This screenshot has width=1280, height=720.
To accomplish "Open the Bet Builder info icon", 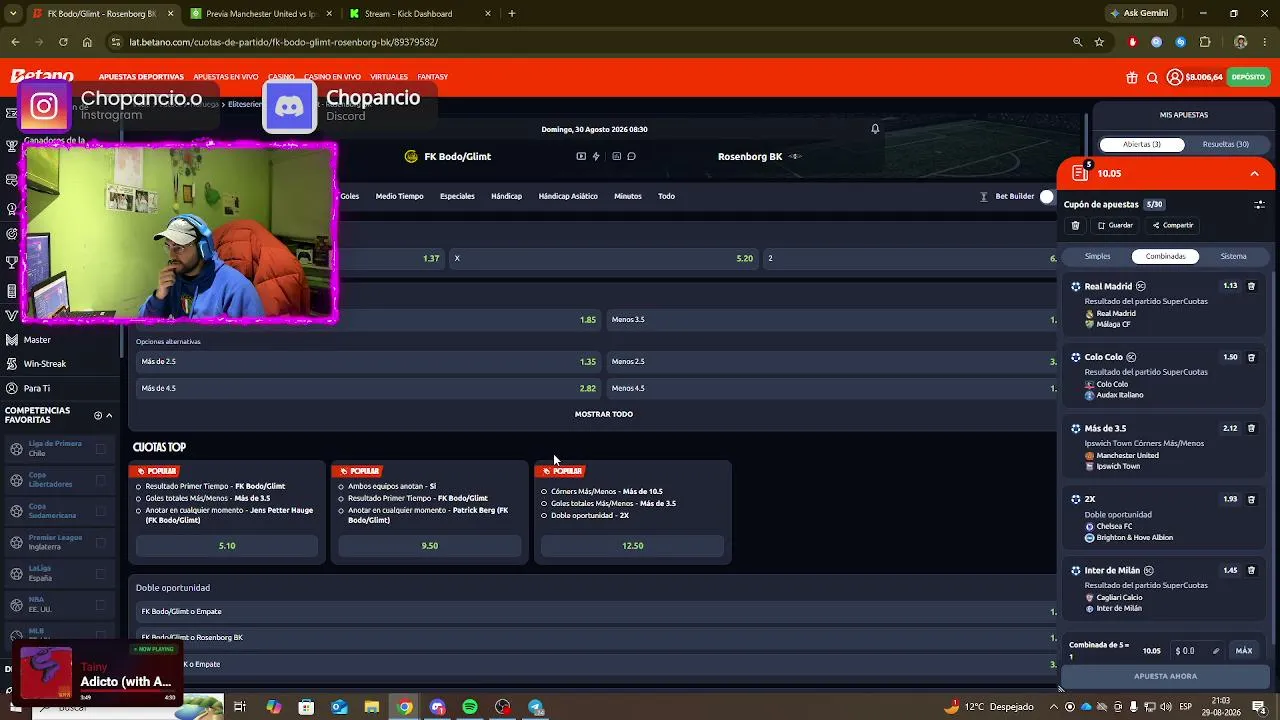I will tap(984, 196).
